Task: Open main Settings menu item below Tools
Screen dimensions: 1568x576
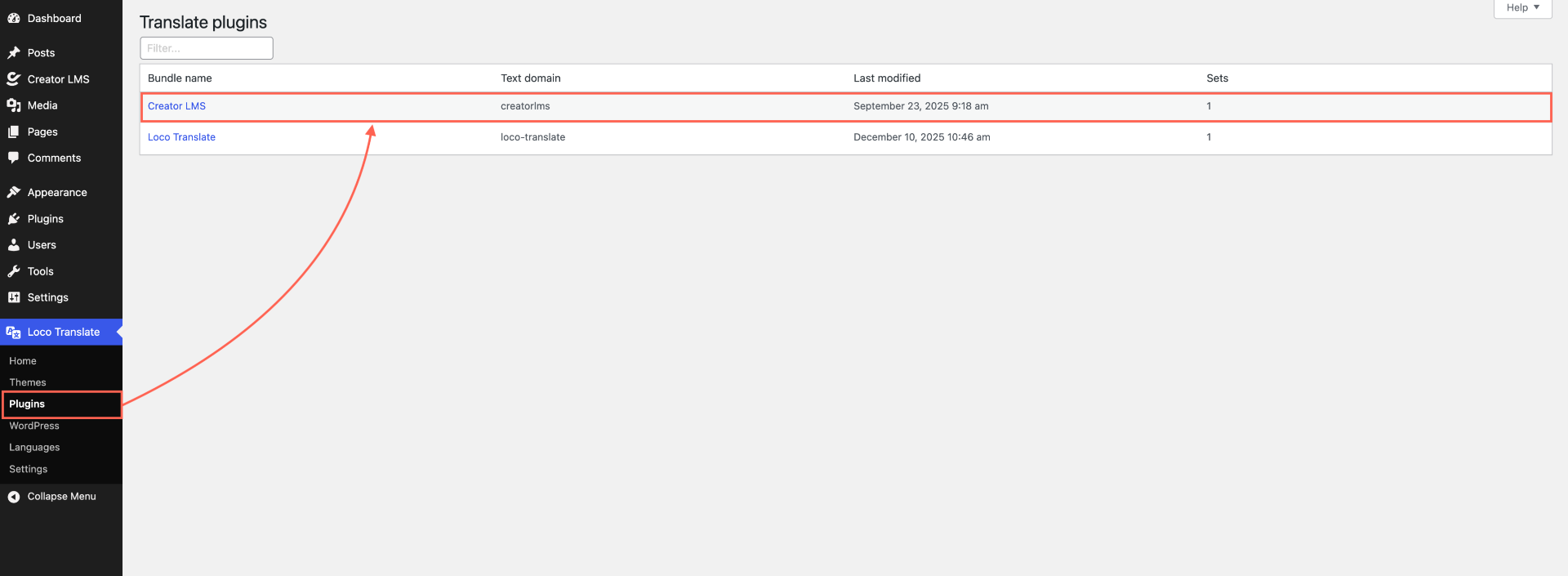Action: click(48, 297)
